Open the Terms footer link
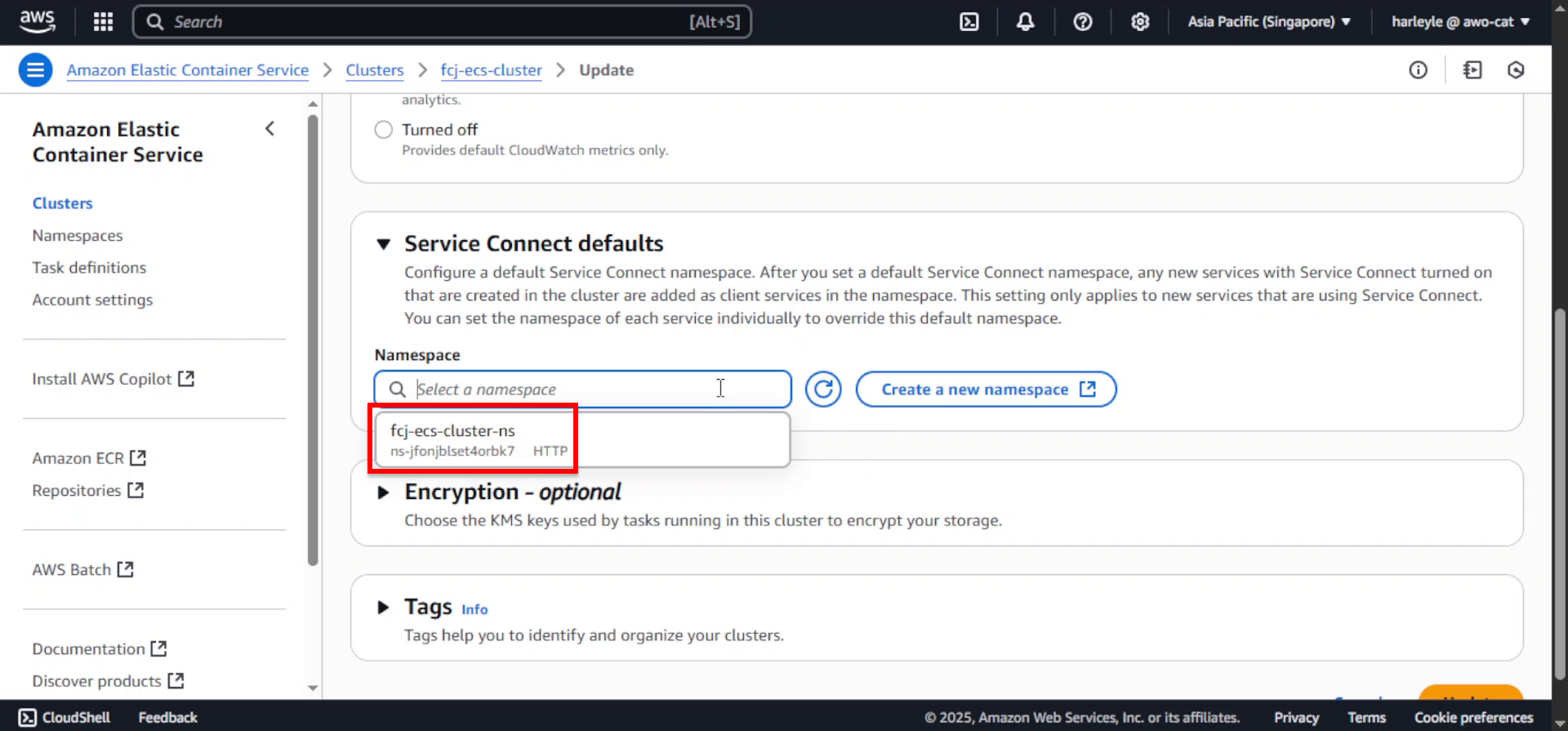This screenshot has height=731, width=1568. pos(1366,717)
